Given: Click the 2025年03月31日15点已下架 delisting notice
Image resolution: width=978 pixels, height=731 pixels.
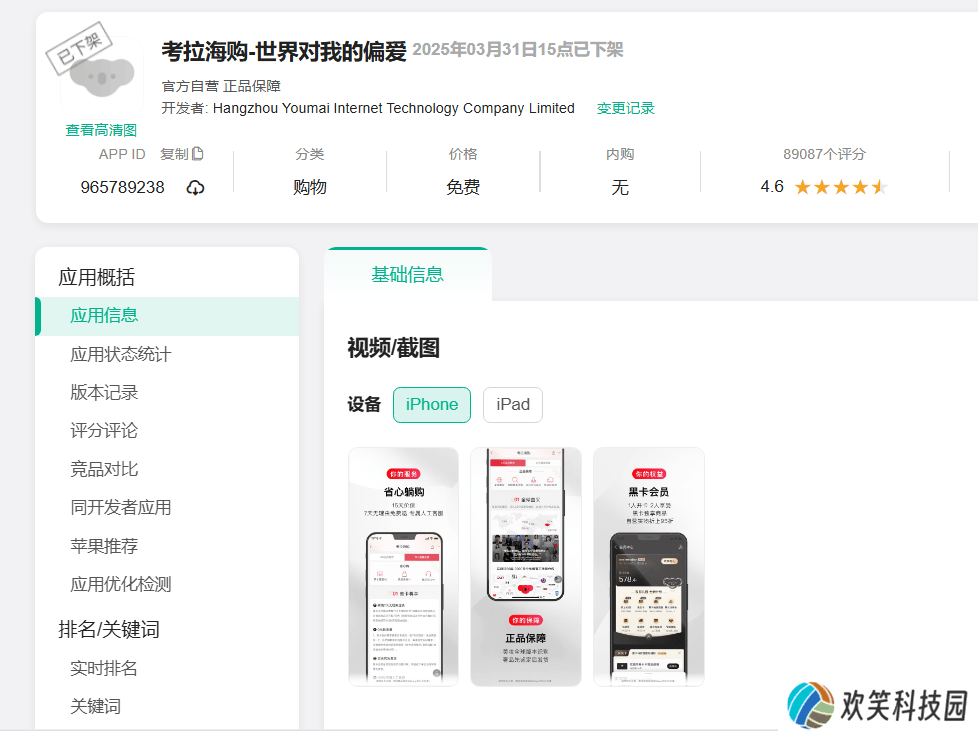Looking at the screenshot, I should point(518,49).
